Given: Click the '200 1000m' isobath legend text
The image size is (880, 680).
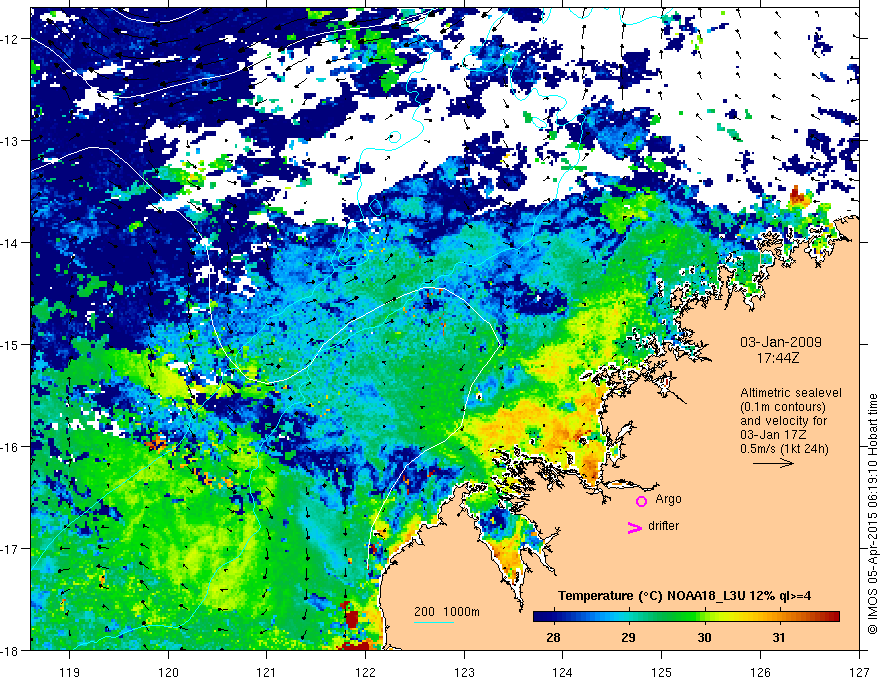Looking at the screenshot, I should point(447,612).
